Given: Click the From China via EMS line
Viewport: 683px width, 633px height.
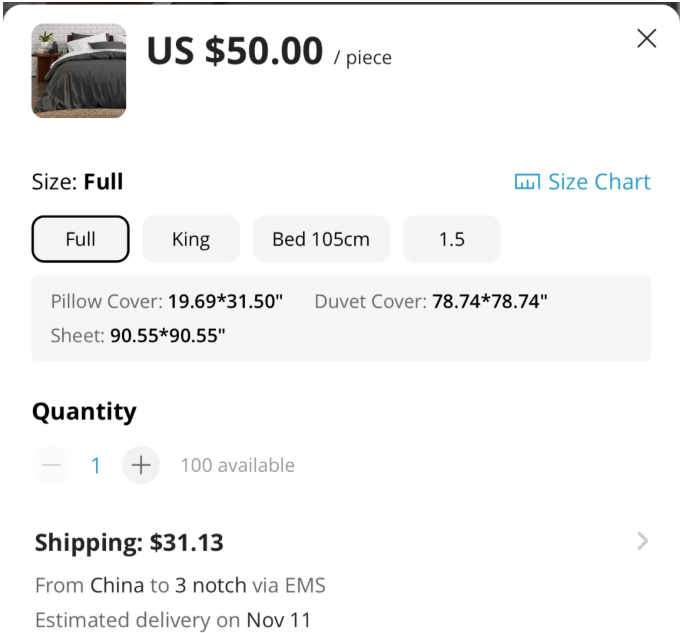Looking at the screenshot, I should coord(180,585).
